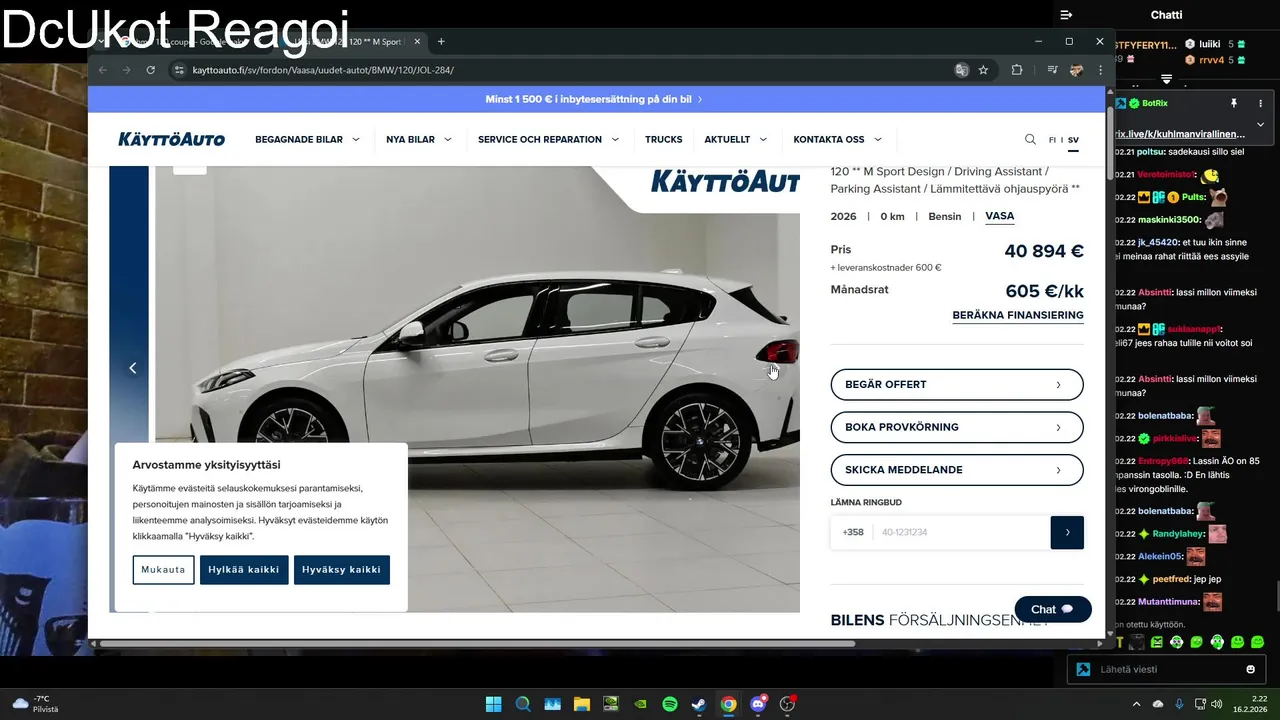Open Chrome from the taskbar

[x=729, y=704]
